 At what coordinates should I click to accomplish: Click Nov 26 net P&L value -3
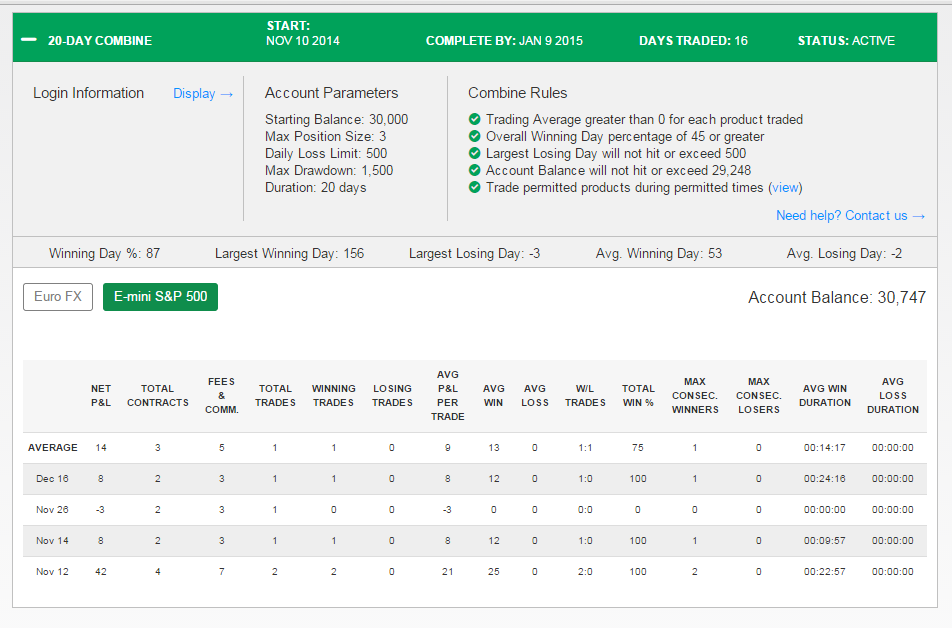coord(100,510)
